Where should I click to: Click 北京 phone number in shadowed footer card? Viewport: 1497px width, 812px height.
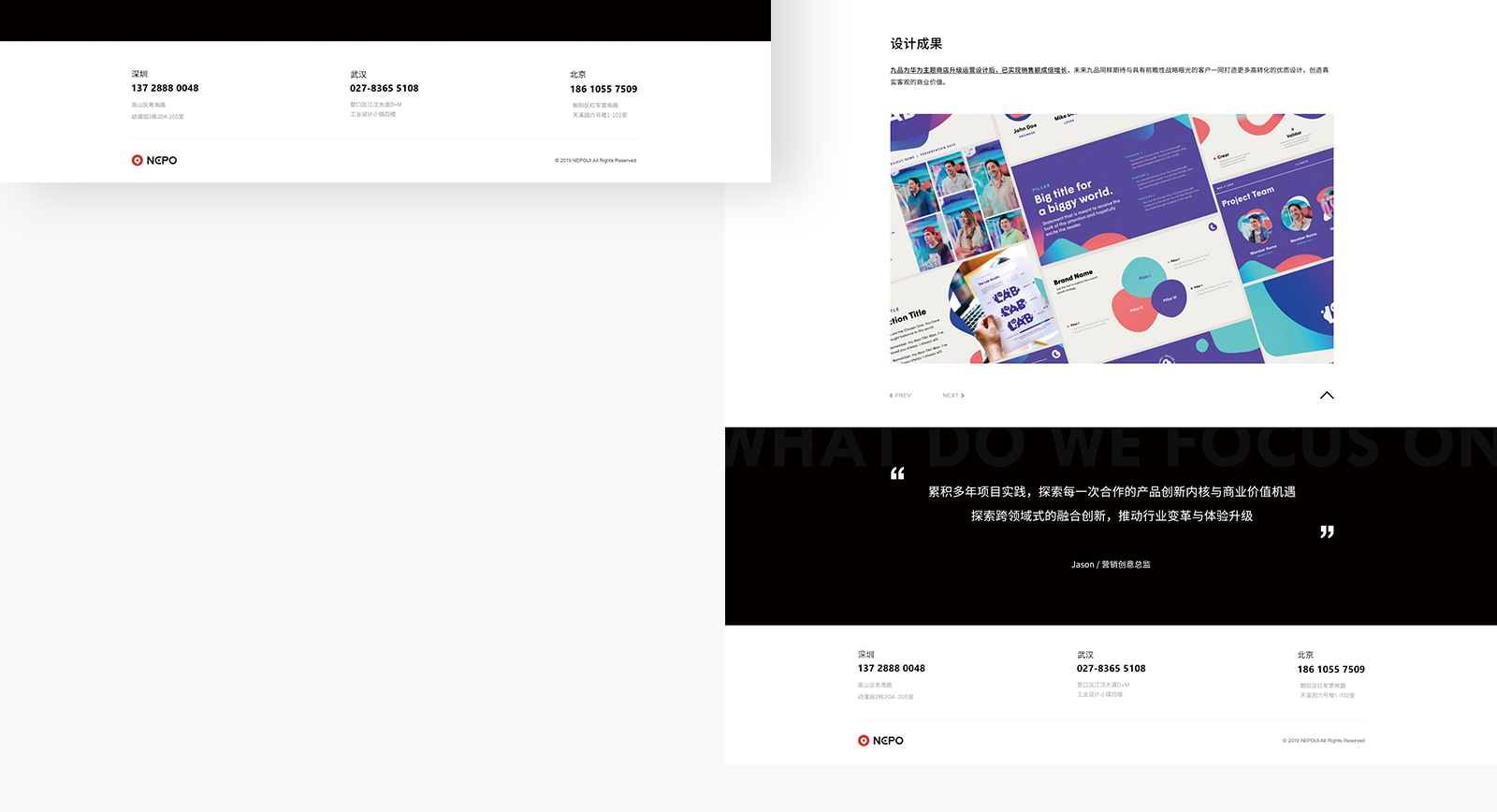pos(603,89)
